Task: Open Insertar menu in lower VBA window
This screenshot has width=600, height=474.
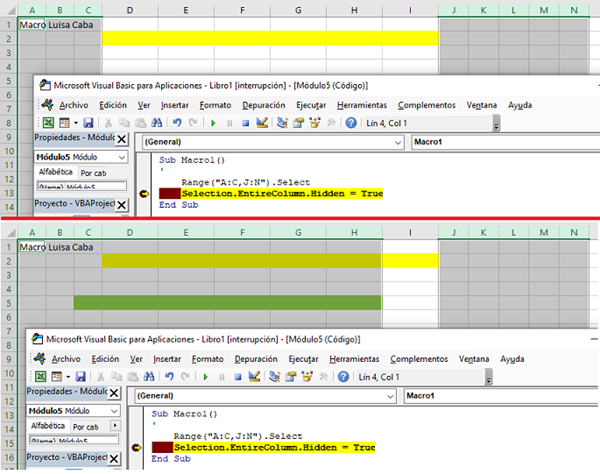Action: tap(167, 359)
